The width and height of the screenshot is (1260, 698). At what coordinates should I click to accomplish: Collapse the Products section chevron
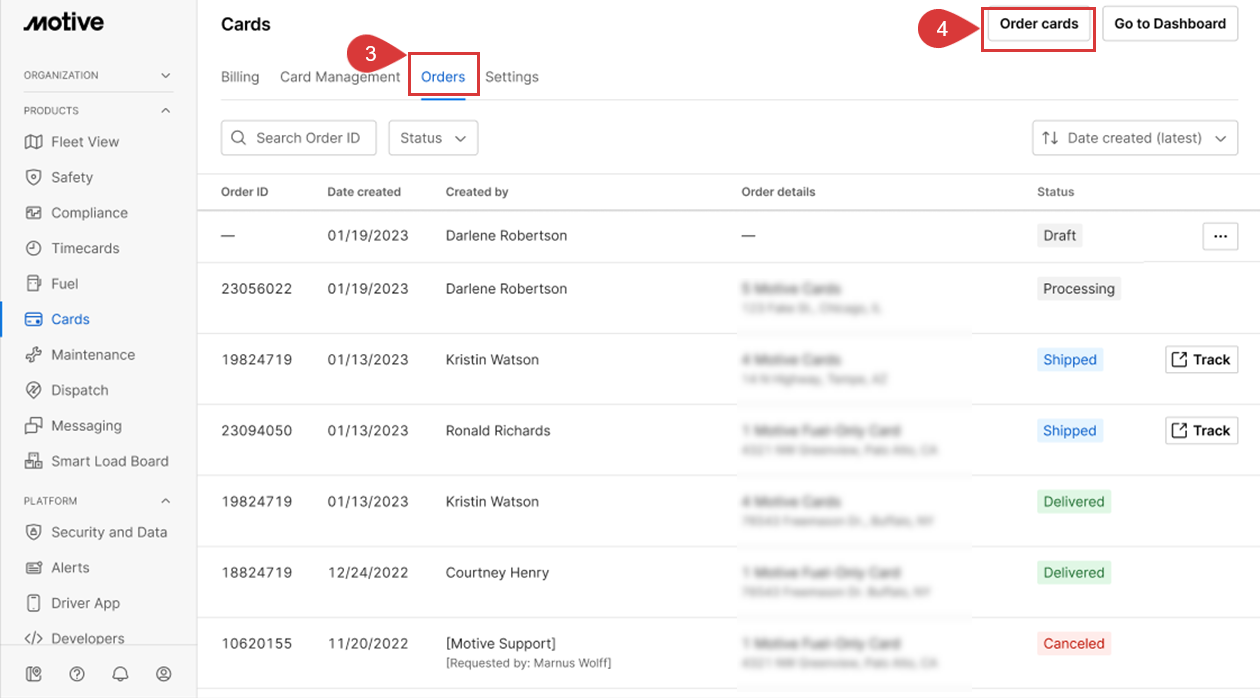[x=166, y=111]
